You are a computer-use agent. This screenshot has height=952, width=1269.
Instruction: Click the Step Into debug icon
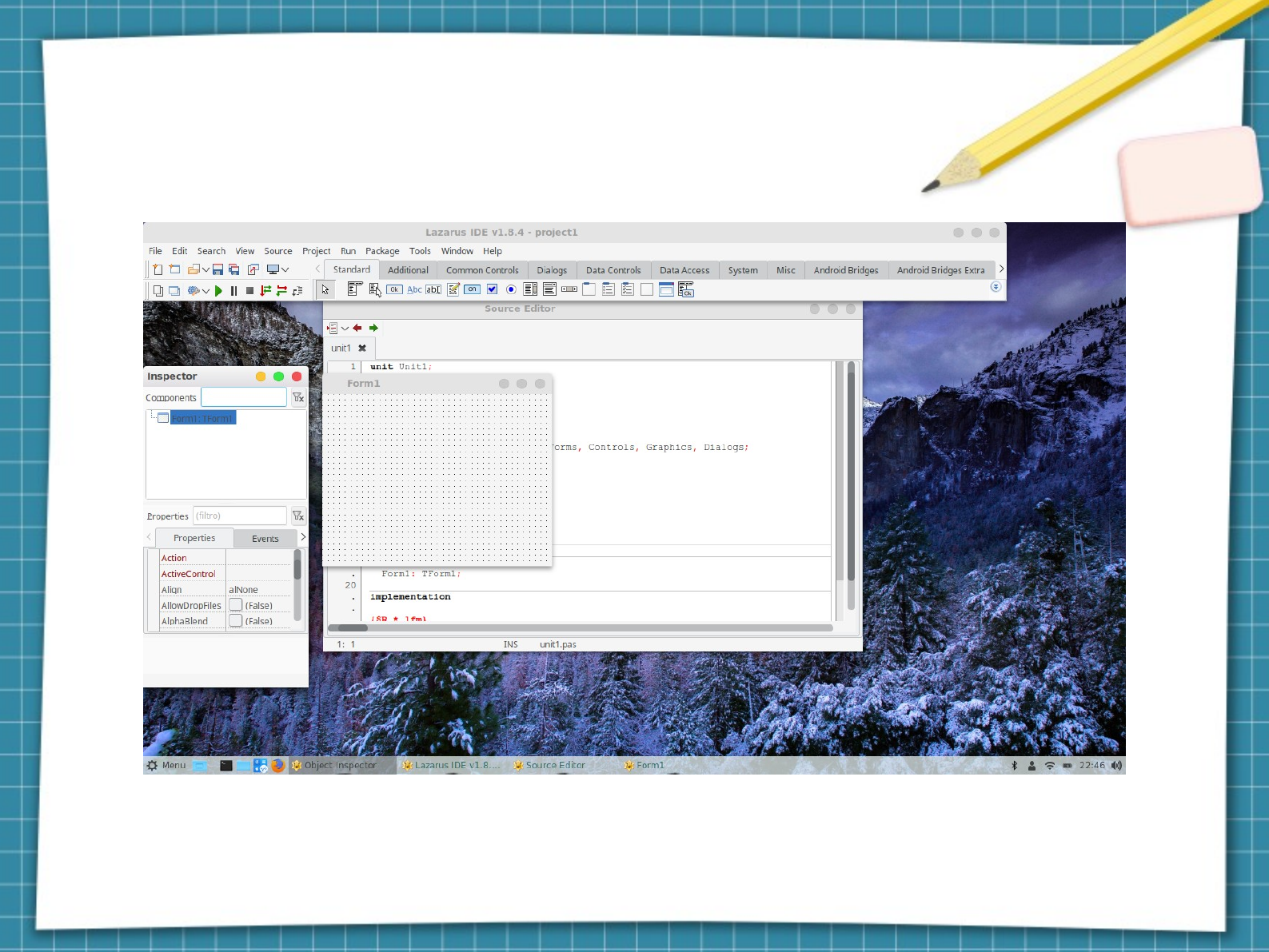(265, 291)
